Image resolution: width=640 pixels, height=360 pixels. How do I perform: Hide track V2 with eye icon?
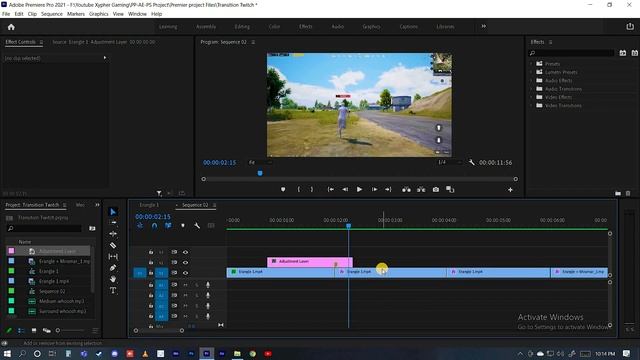click(x=185, y=262)
